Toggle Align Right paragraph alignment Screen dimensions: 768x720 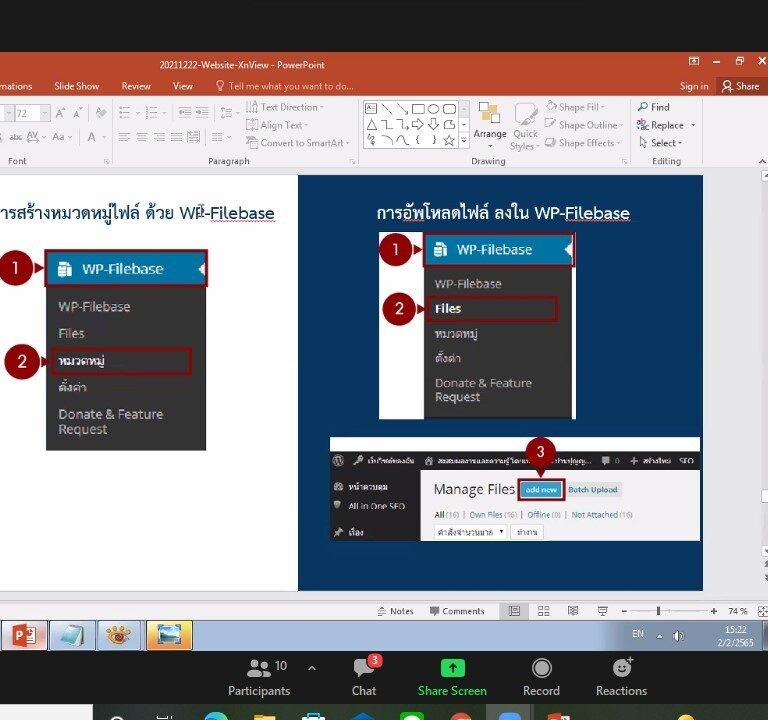[159, 137]
